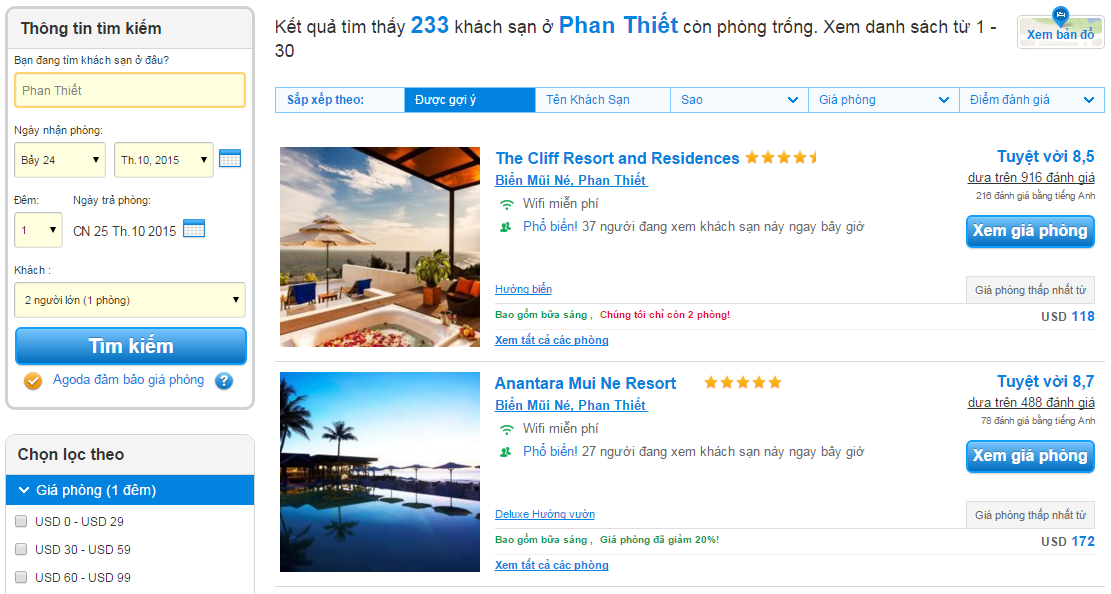Open the Anantara Mui Ne Resort photo thumbnail

tap(380, 472)
